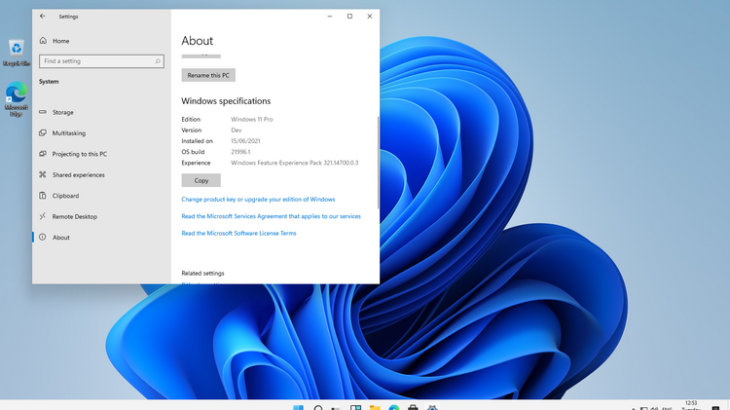
Task: Click the 'Windows specifications' heading
Action: pos(226,101)
